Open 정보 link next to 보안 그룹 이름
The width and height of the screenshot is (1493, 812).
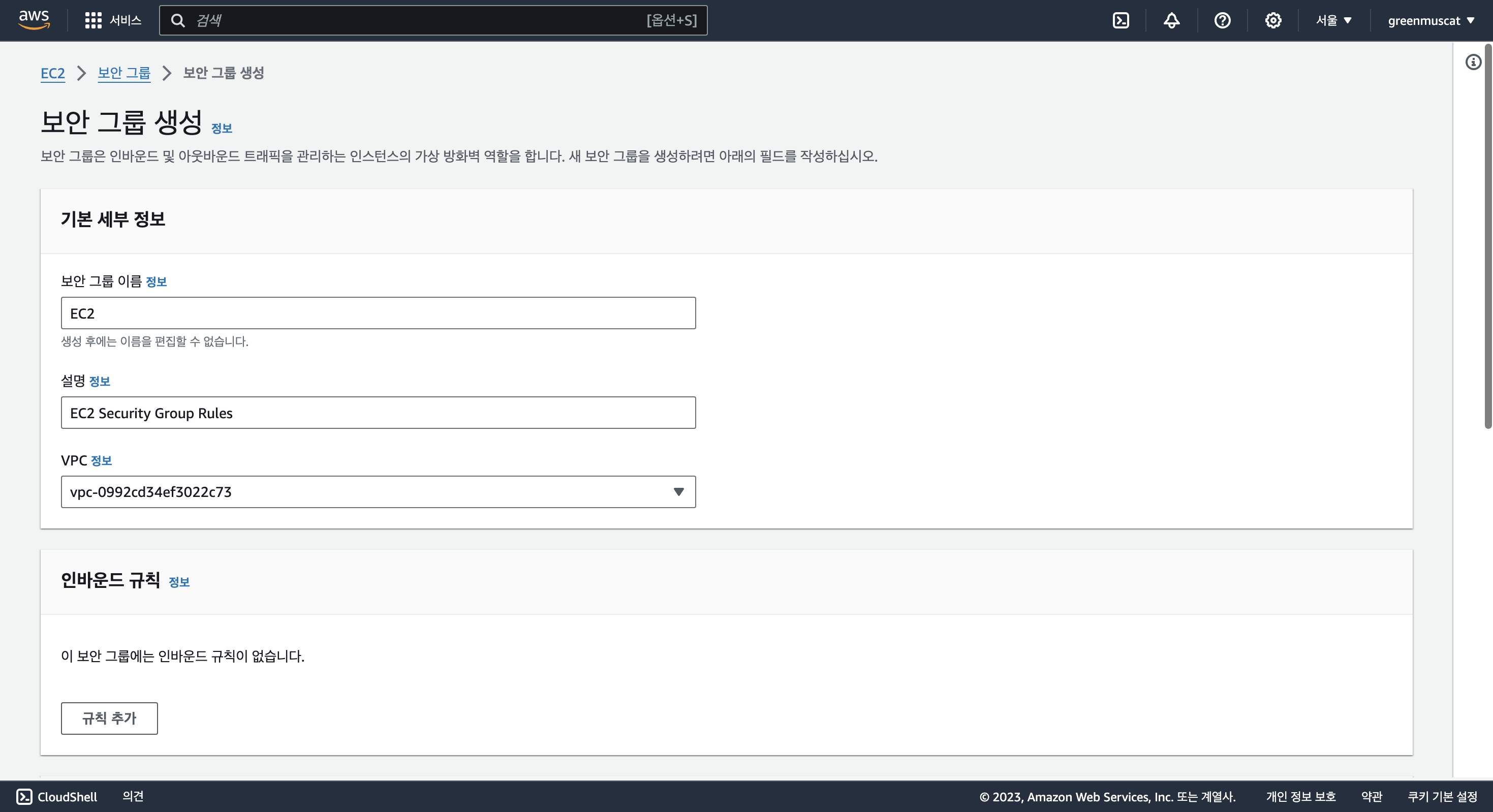click(156, 282)
